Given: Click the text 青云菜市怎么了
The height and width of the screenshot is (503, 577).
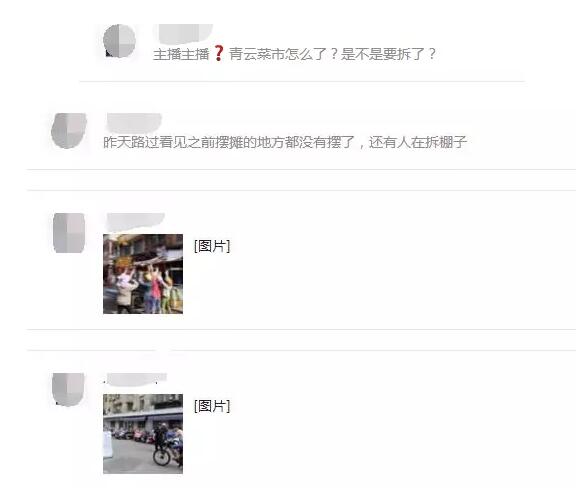Looking at the screenshot, I should click(278, 54).
